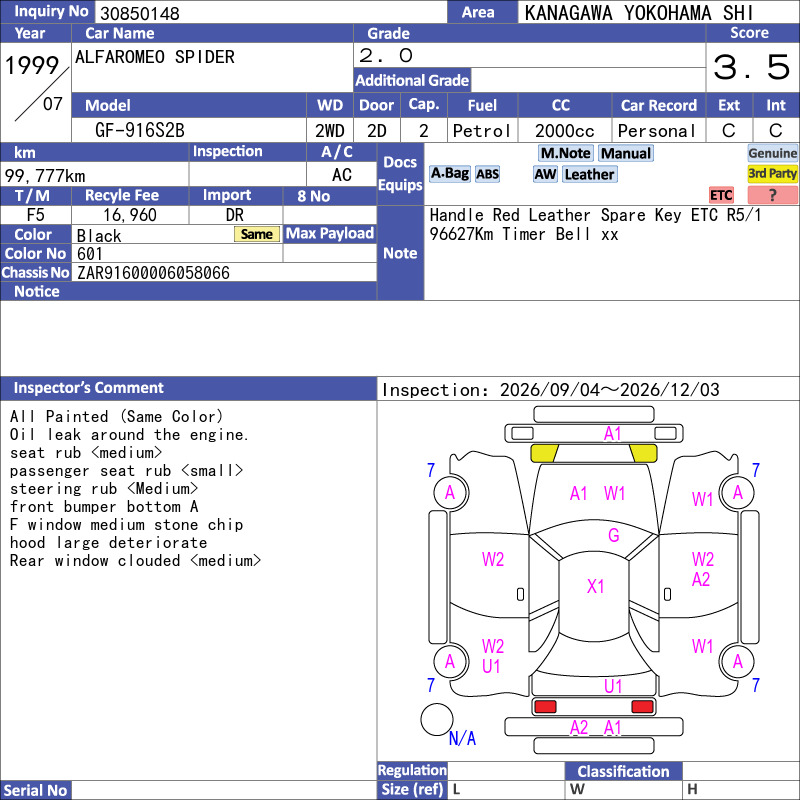Click the A.Bag equipment badge
Screen dimensions: 800x800
[449, 174]
